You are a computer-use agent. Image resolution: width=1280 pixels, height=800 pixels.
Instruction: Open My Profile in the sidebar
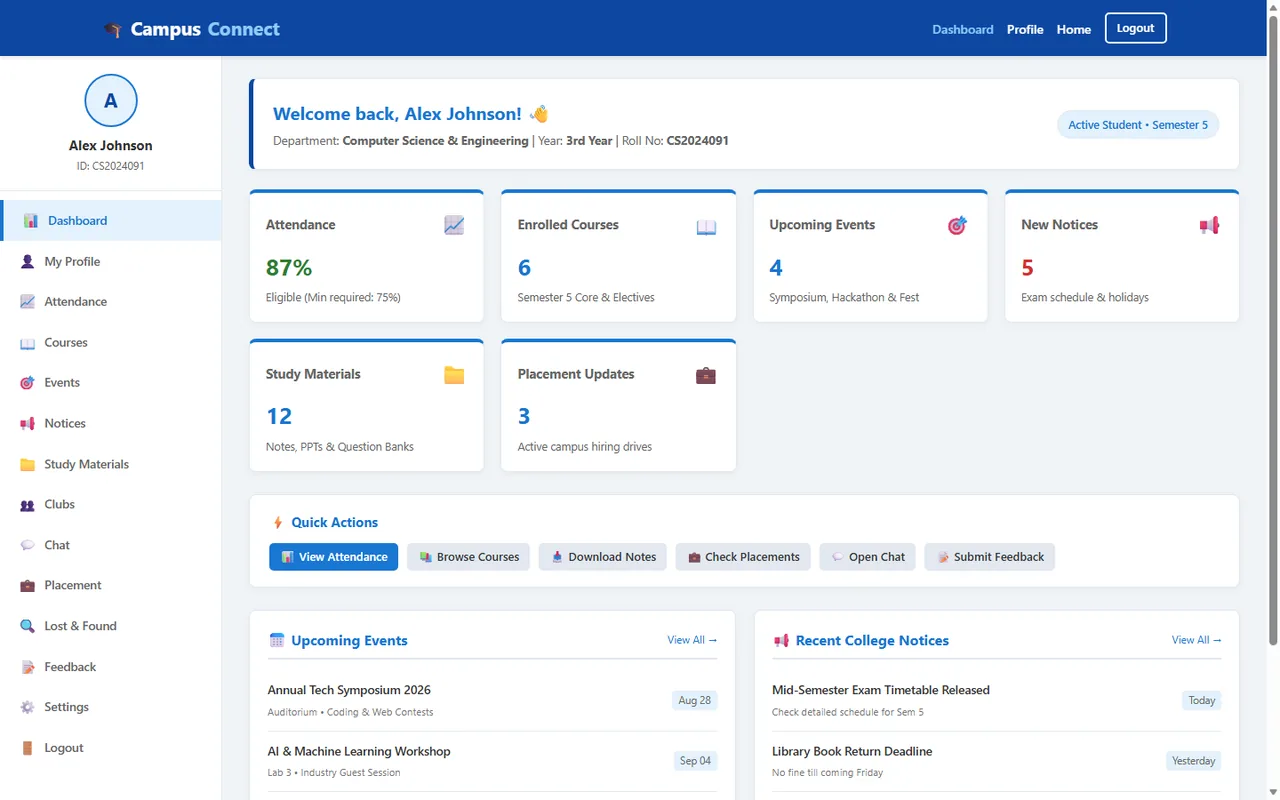pos(111,261)
